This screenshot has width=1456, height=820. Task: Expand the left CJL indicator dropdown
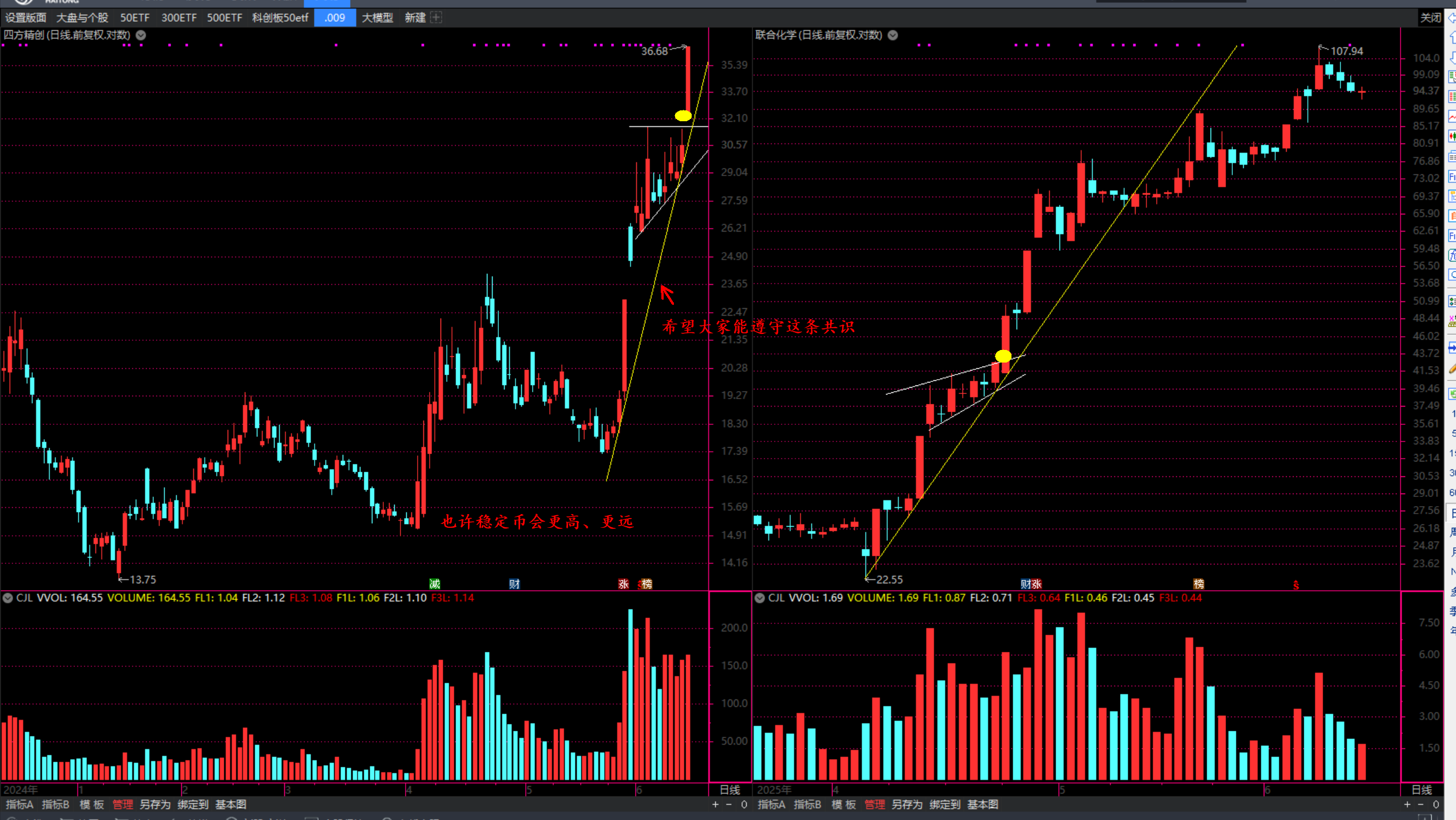point(8,598)
